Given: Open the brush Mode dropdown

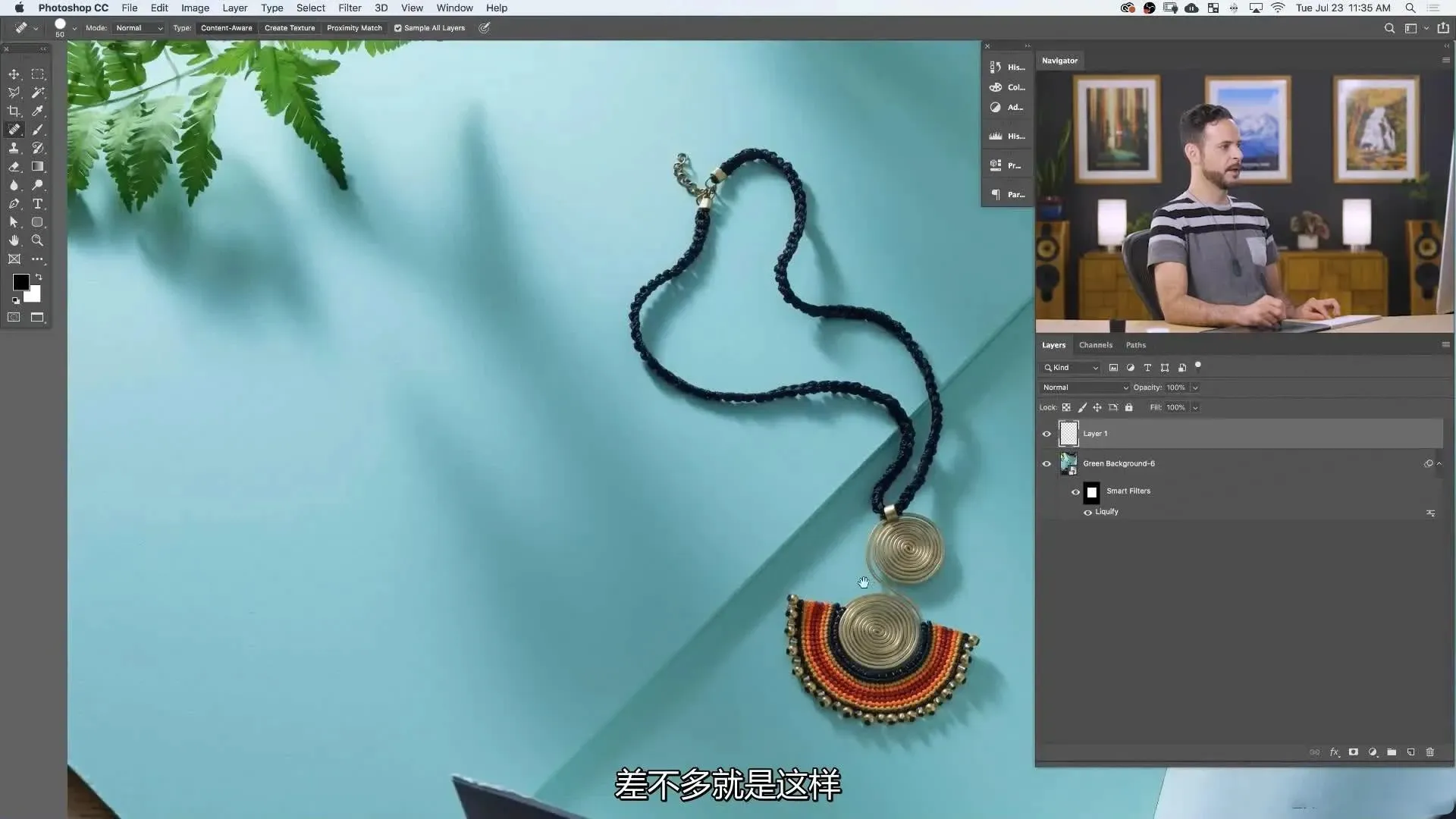Looking at the screenshot, I should (x=139, y=28).
